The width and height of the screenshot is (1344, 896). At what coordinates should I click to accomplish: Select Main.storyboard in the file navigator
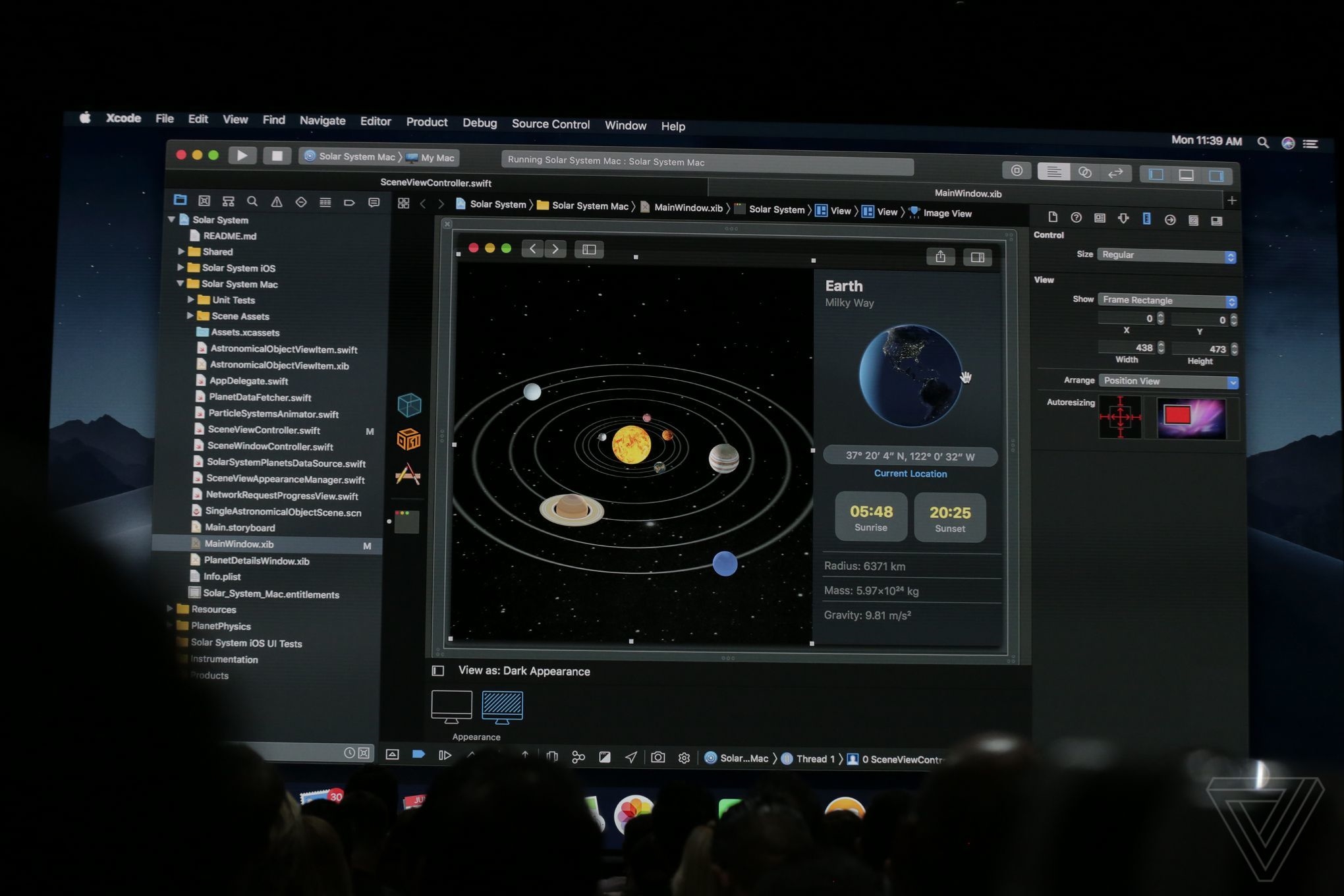pos(240,527)
